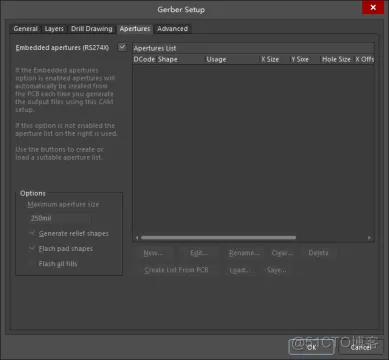This screenshot has width=389, height=360.
Task: Select the Apertures tab
Action: (135, 29)
